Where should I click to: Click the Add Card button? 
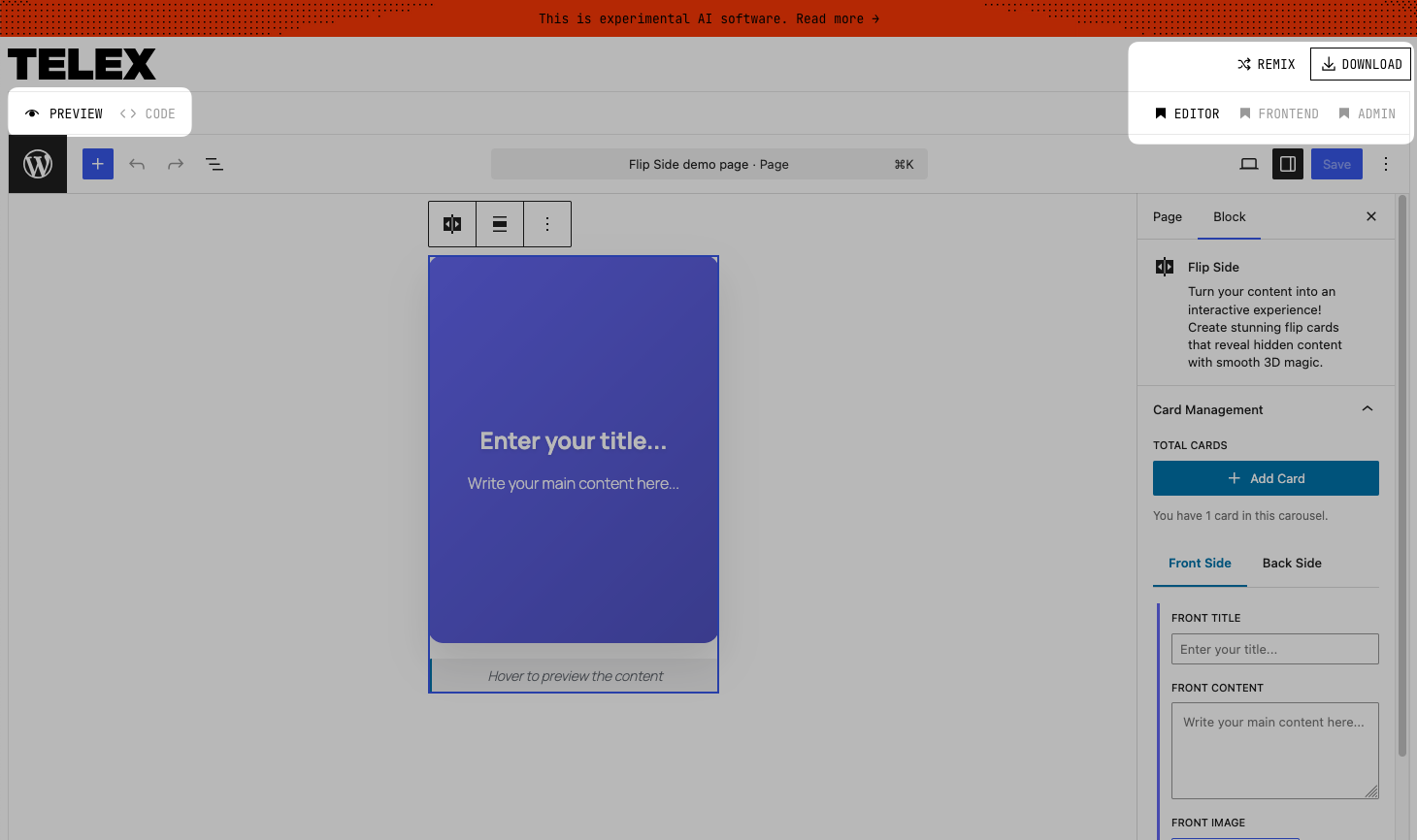1266,478
